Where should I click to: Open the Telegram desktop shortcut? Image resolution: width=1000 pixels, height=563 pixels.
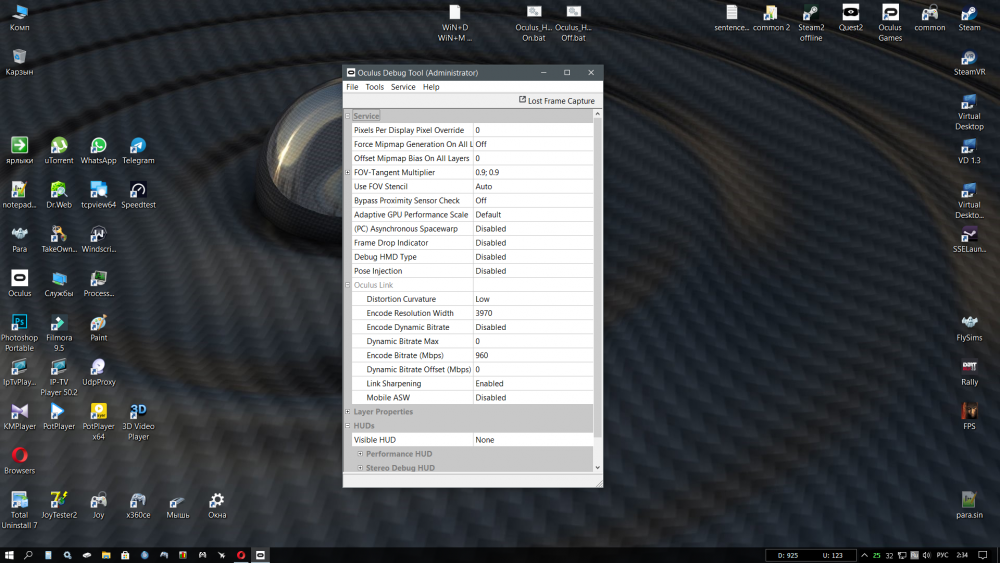(138, 146)
